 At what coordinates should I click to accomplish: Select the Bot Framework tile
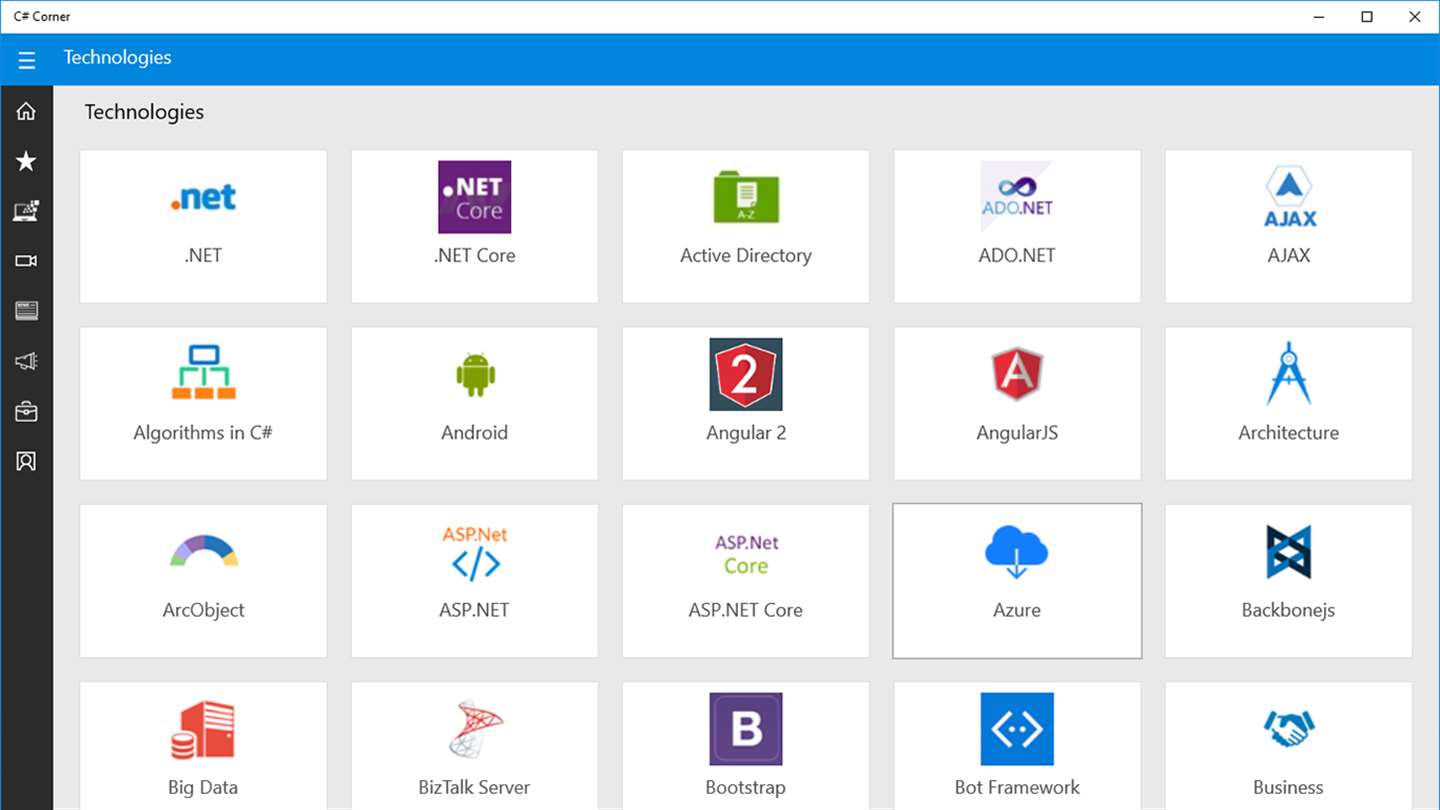tap(1017, 746)
